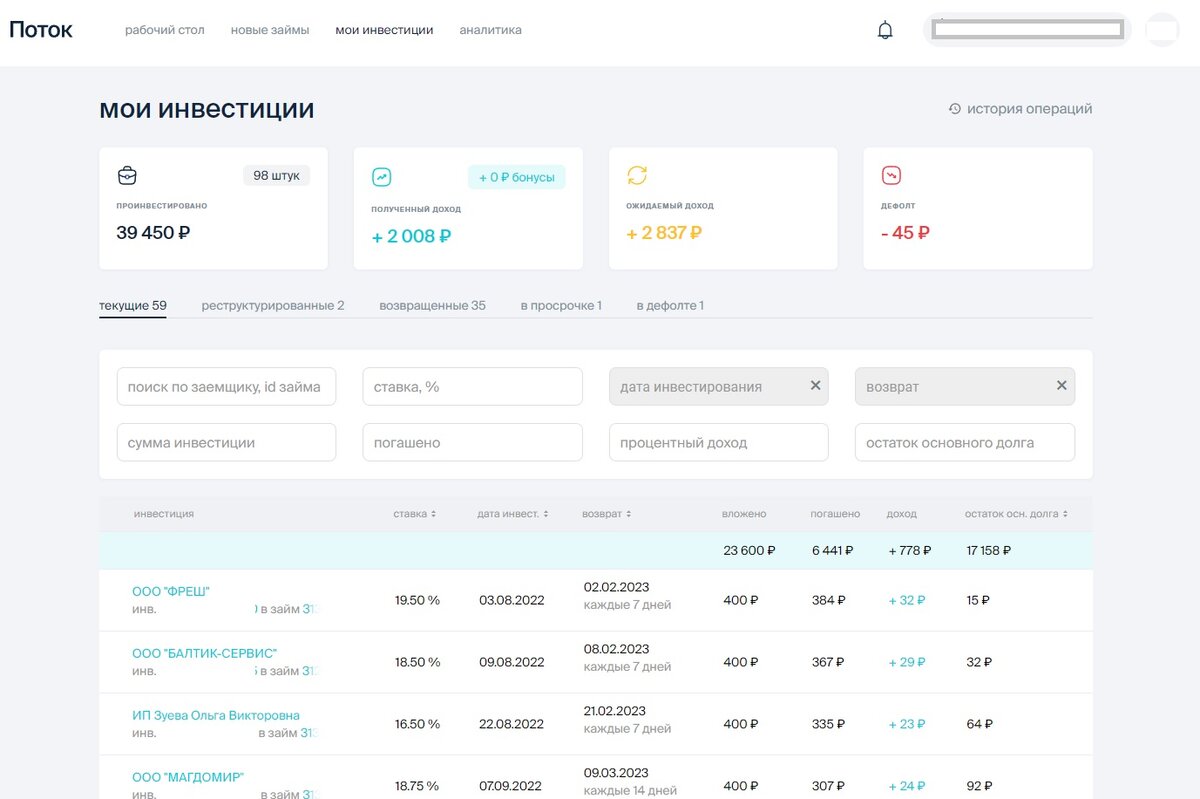Open the возврат date filter
Viewport: 1200px width, 799px height.
click(x=965, y=387)
